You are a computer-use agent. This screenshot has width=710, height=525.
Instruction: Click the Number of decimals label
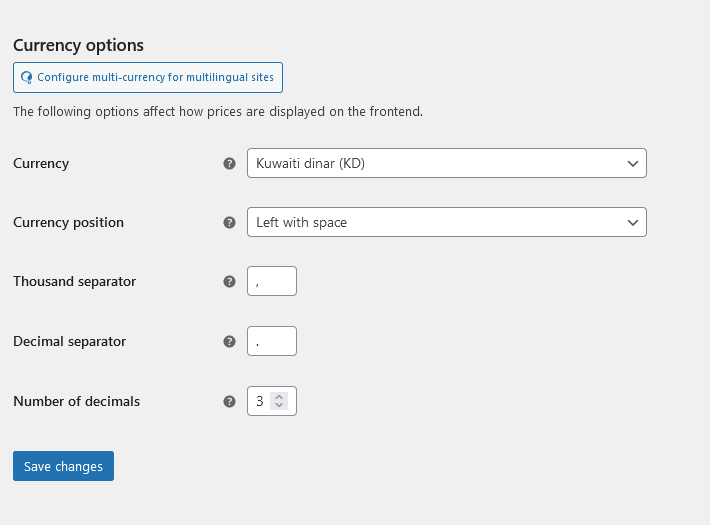[77, 401]
